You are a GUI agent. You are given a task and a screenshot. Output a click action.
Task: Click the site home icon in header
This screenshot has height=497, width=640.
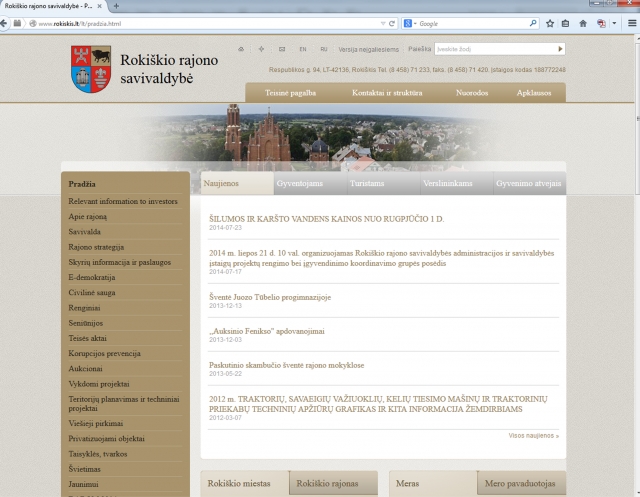pos(241,49)
